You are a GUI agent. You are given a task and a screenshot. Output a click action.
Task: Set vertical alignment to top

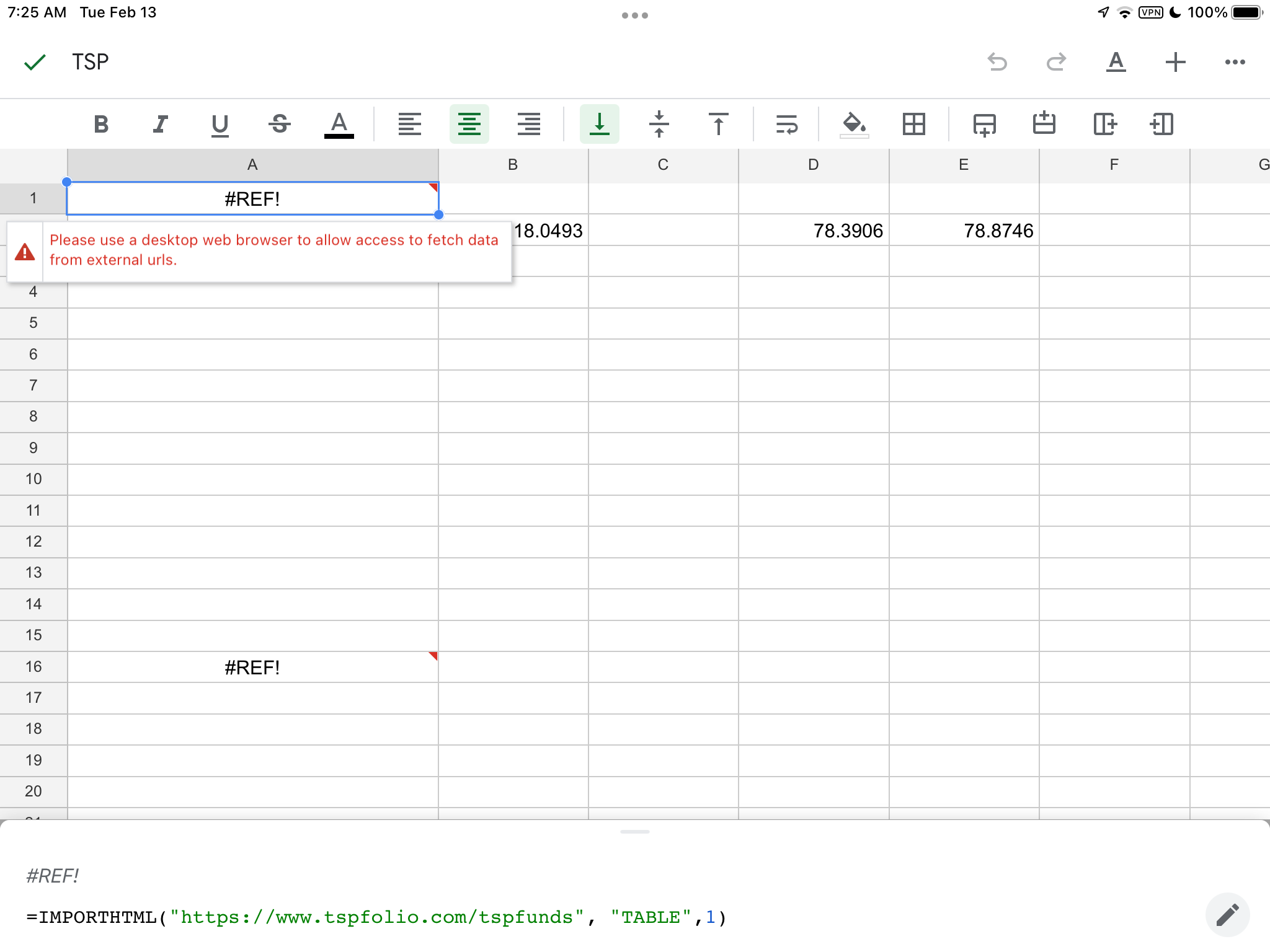[718, 125]
